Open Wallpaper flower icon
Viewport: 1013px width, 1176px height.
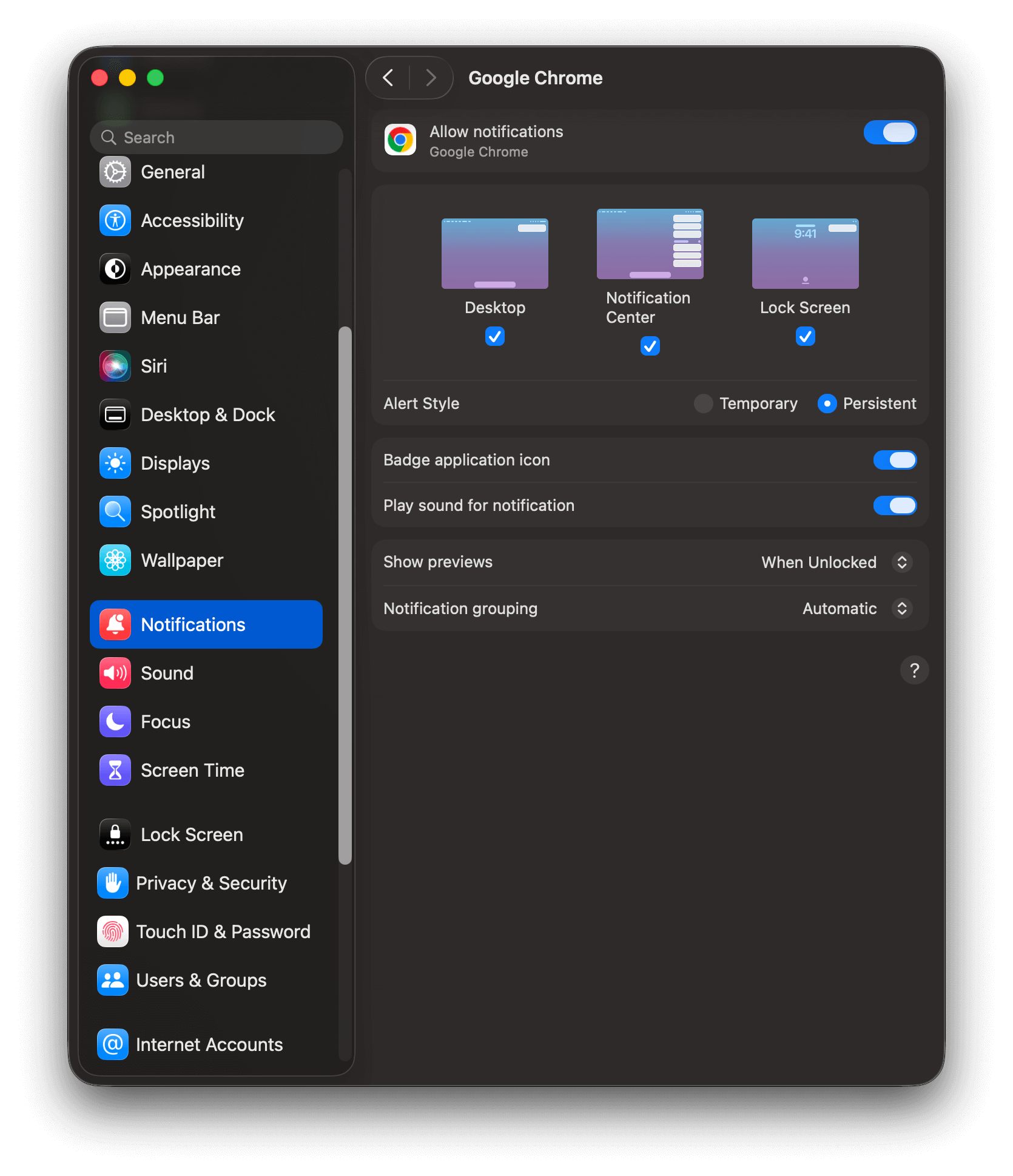click(115, 561)
